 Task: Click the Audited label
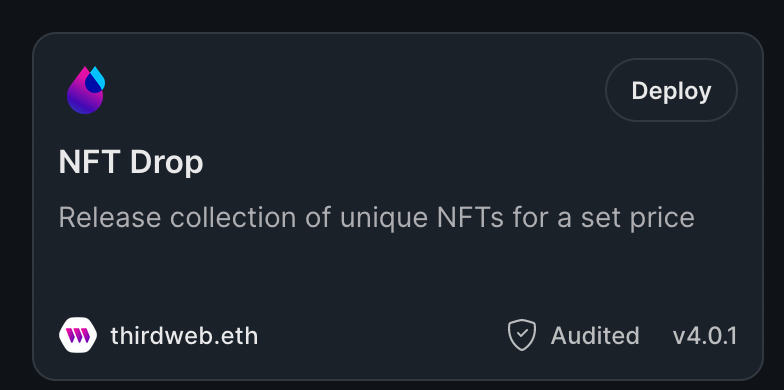pyautogui.click(x=594, y=336)
